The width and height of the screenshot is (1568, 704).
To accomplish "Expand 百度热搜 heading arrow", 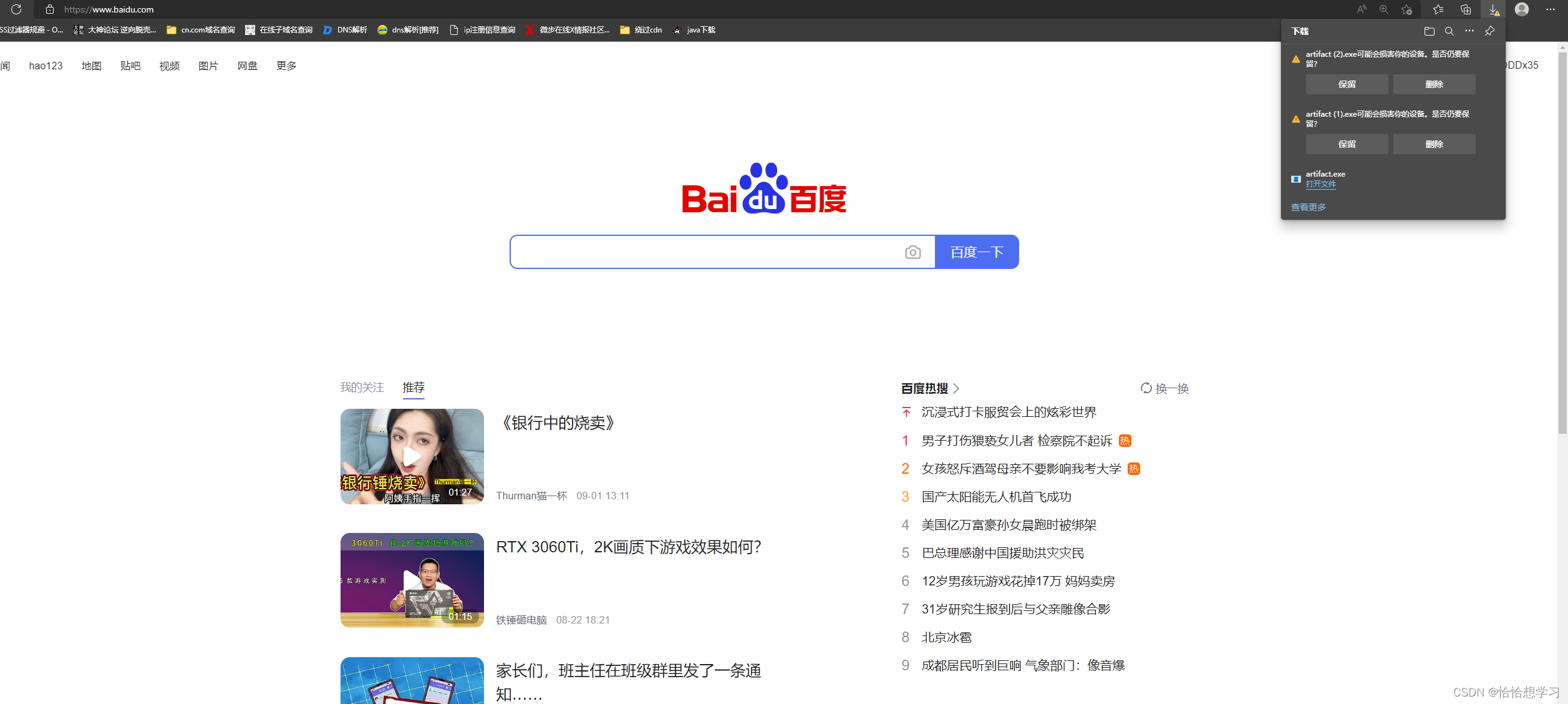I will tap(956, 388).
